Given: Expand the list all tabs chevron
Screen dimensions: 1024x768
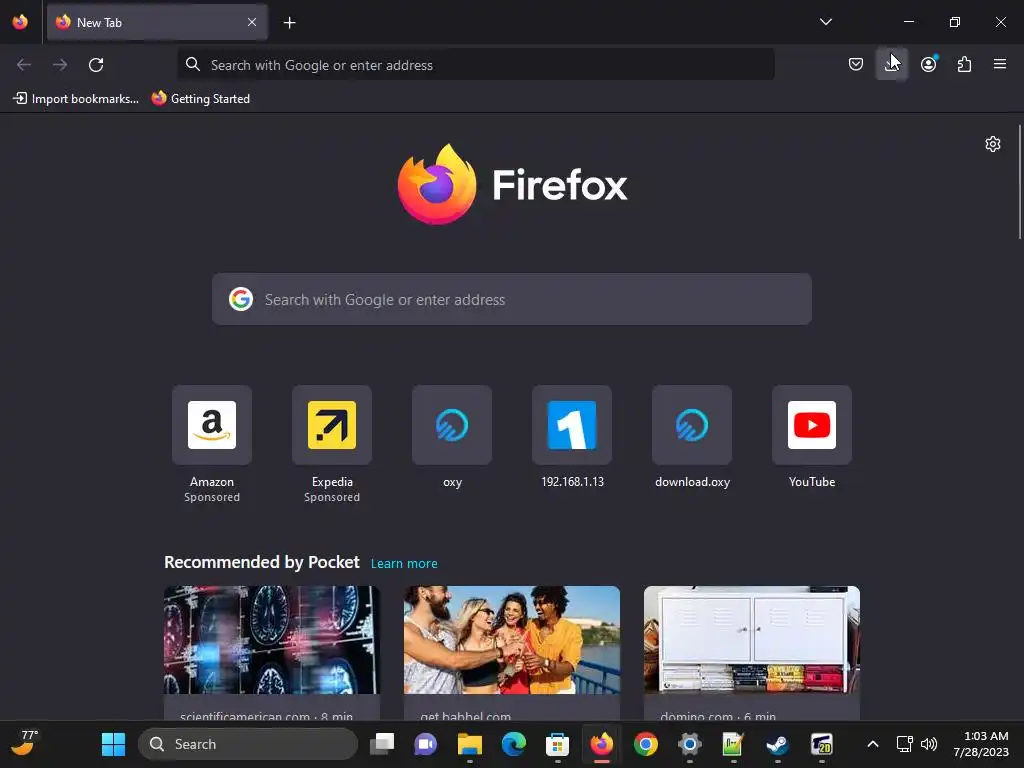Looking at the screenshot, I should (x=825, y=22).
